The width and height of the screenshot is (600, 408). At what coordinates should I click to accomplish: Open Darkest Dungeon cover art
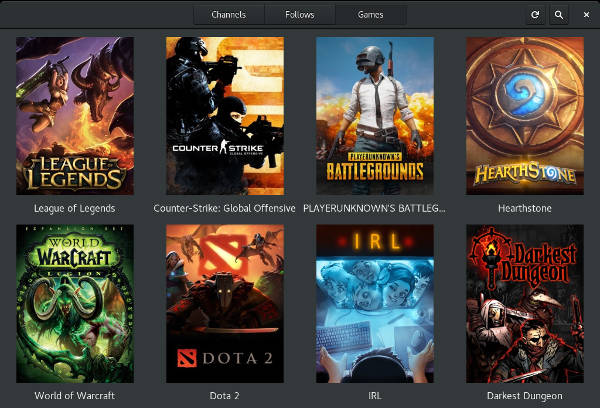click(525, 304)
